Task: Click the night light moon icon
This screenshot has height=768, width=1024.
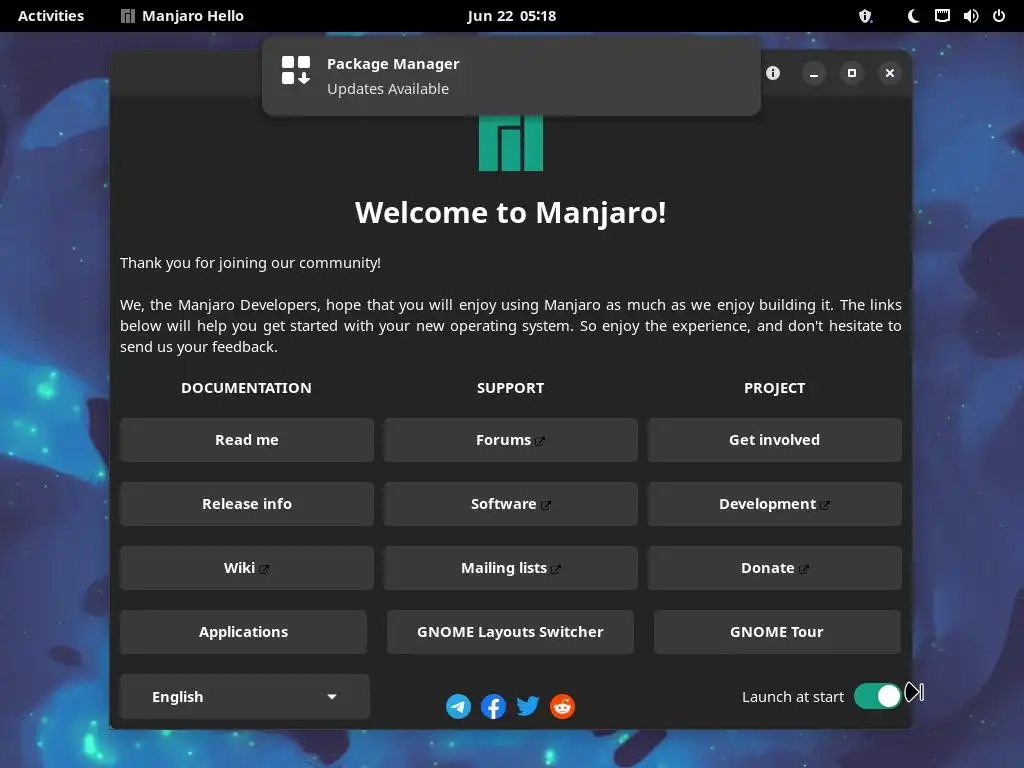Action: tap(913, 16)
